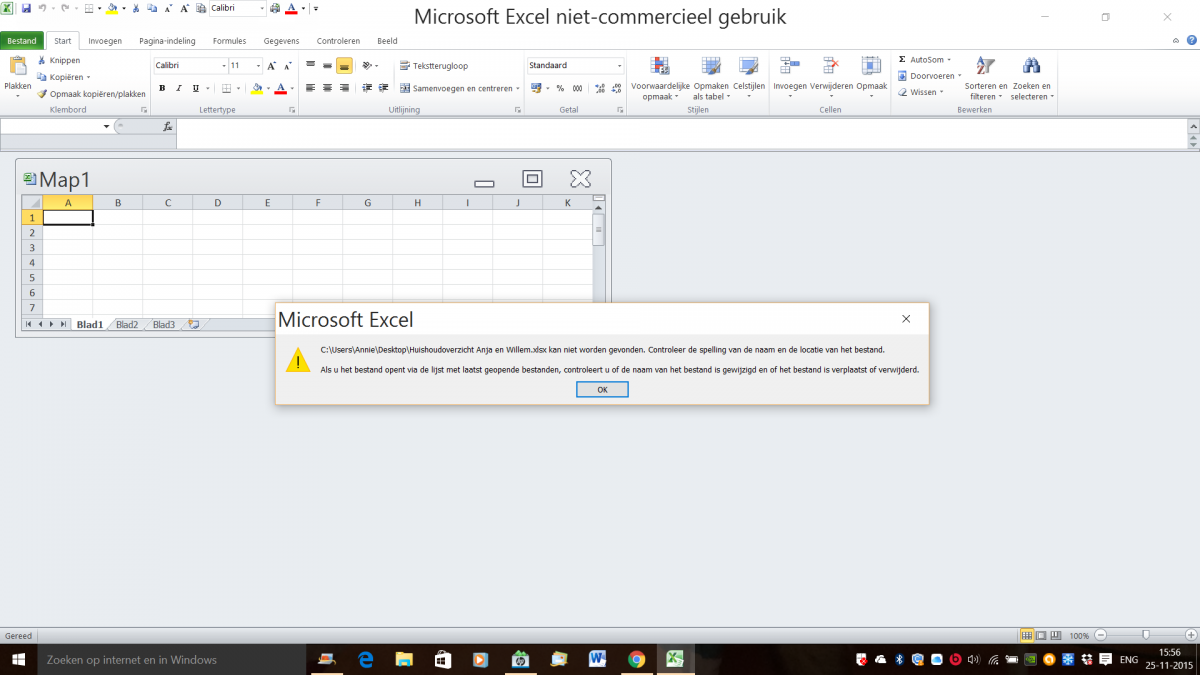
Task: Insert new worksheet tab icon
Action: click(193, 324)
